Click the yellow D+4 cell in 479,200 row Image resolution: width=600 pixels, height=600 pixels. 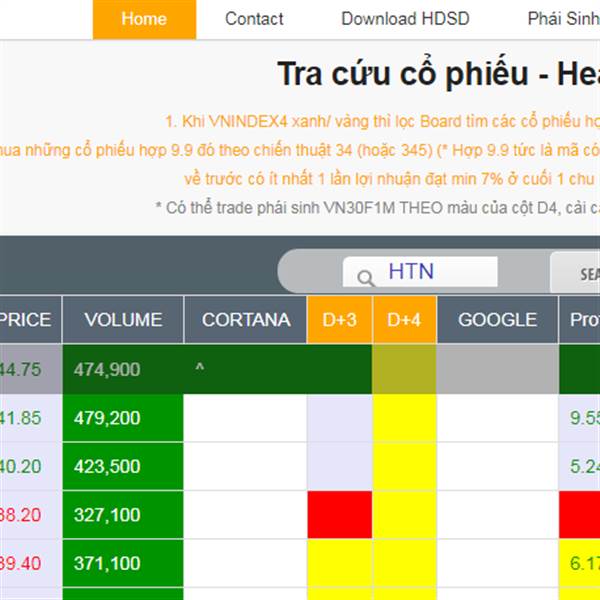click(404, 418)
